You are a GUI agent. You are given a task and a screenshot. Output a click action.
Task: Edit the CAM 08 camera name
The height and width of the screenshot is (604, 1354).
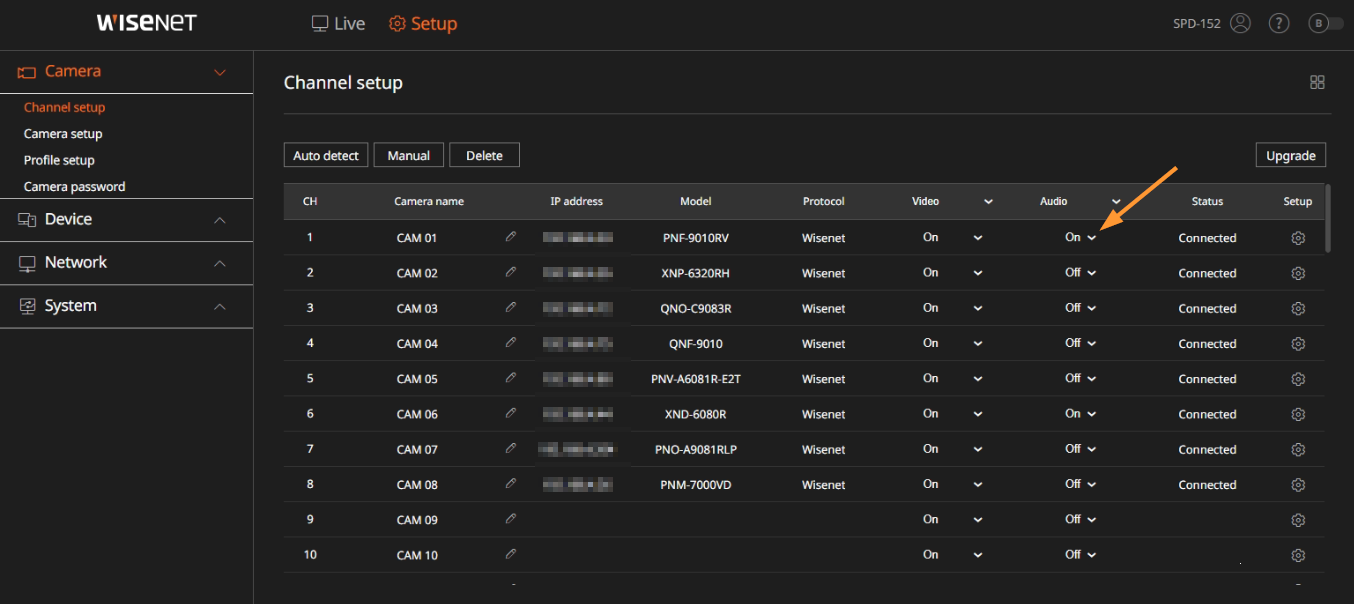pos(511,483)
